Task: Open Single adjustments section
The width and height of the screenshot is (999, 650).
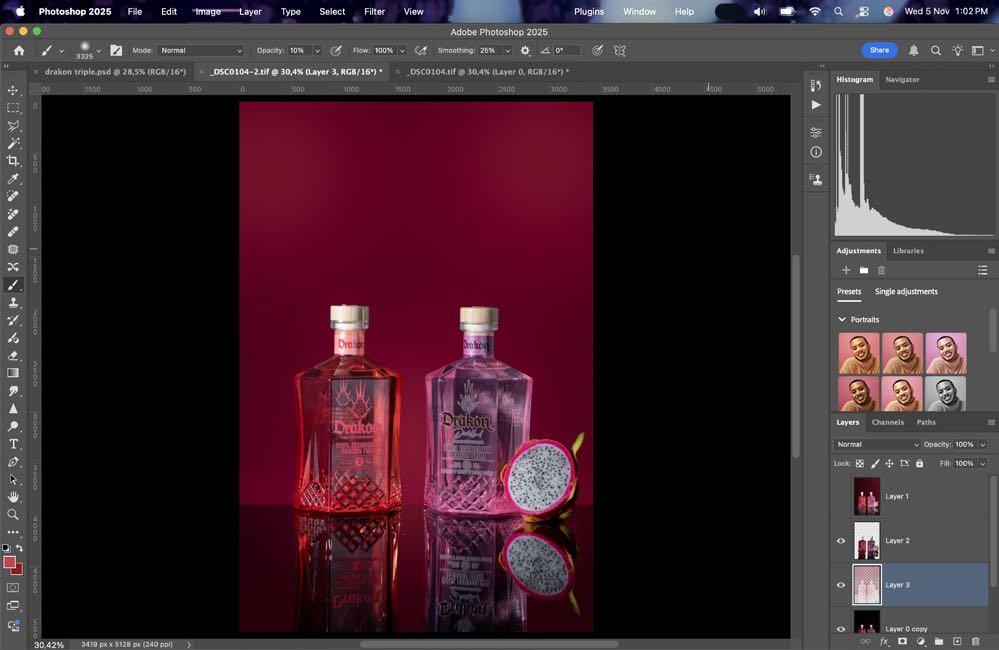Action: coord(906,292)
